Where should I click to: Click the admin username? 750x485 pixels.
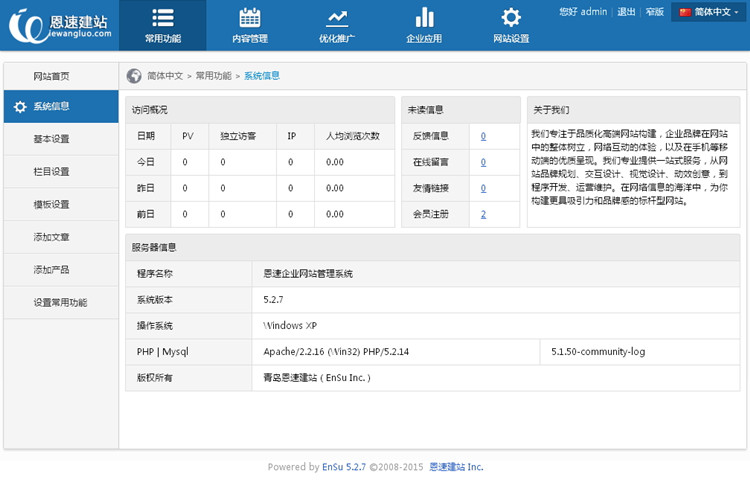(x=594, y=12)
